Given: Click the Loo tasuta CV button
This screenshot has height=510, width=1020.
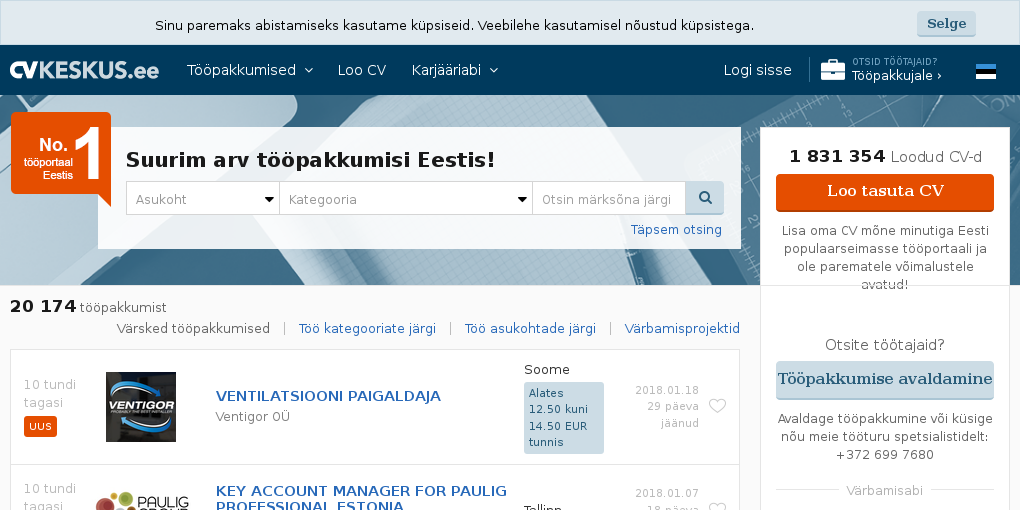Looking at the screenshot, I should (x=885, y=192).
